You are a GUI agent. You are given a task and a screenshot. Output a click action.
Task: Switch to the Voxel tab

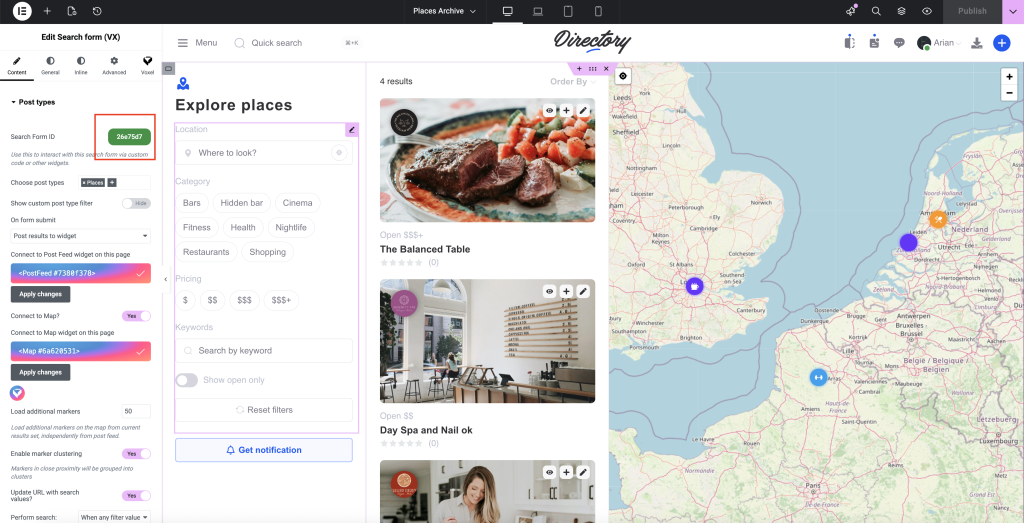tap(148, 65)
